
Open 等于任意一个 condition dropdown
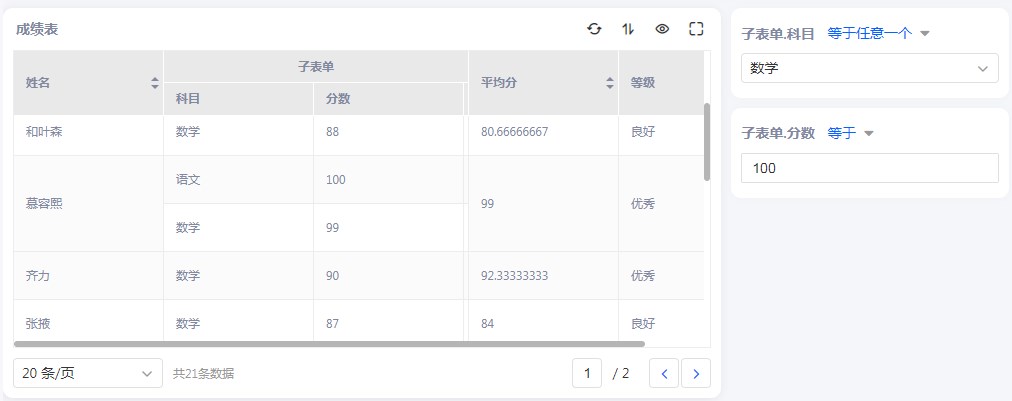878,33
